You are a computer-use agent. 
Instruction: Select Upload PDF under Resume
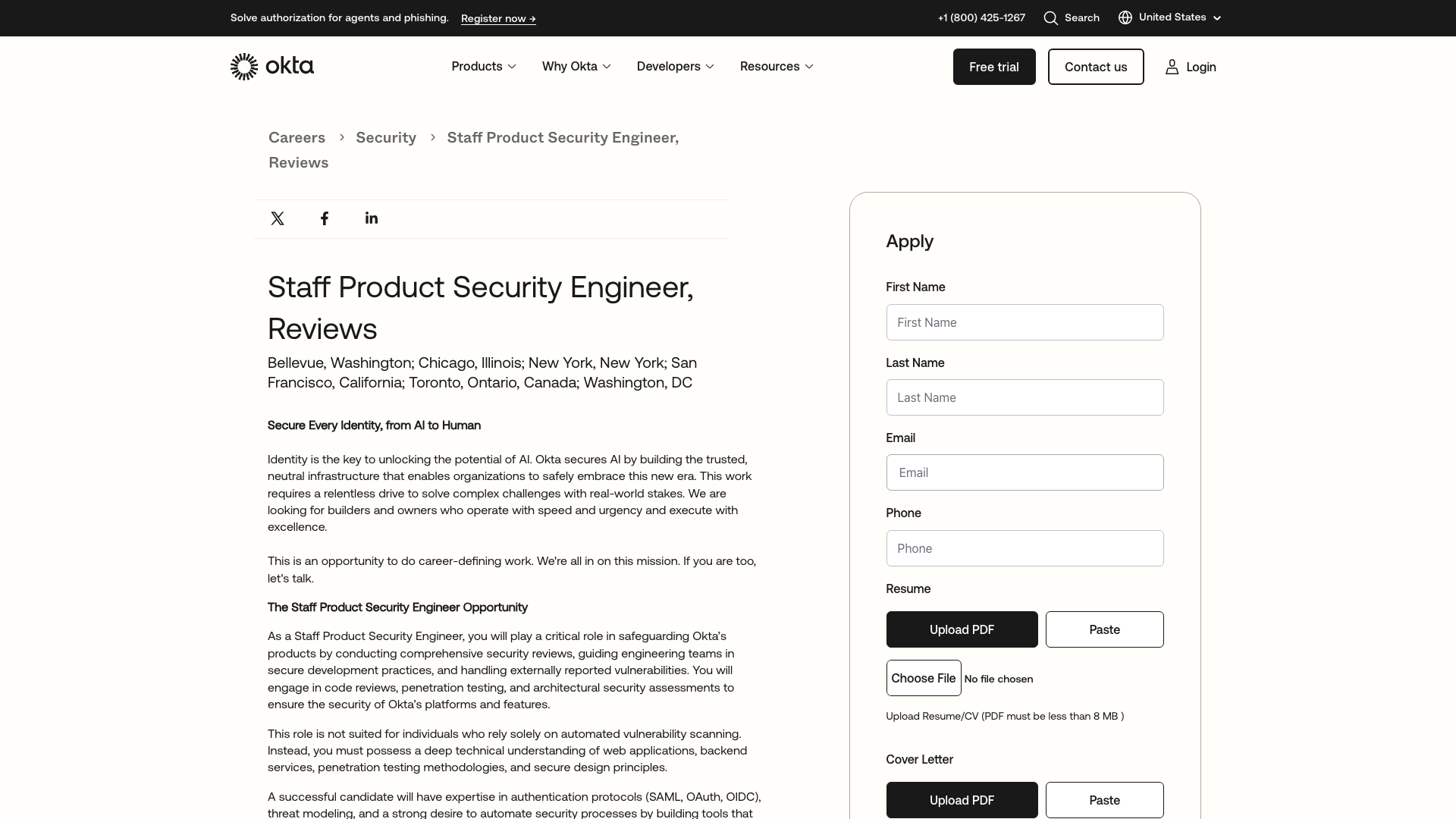[x=962, y=629]
